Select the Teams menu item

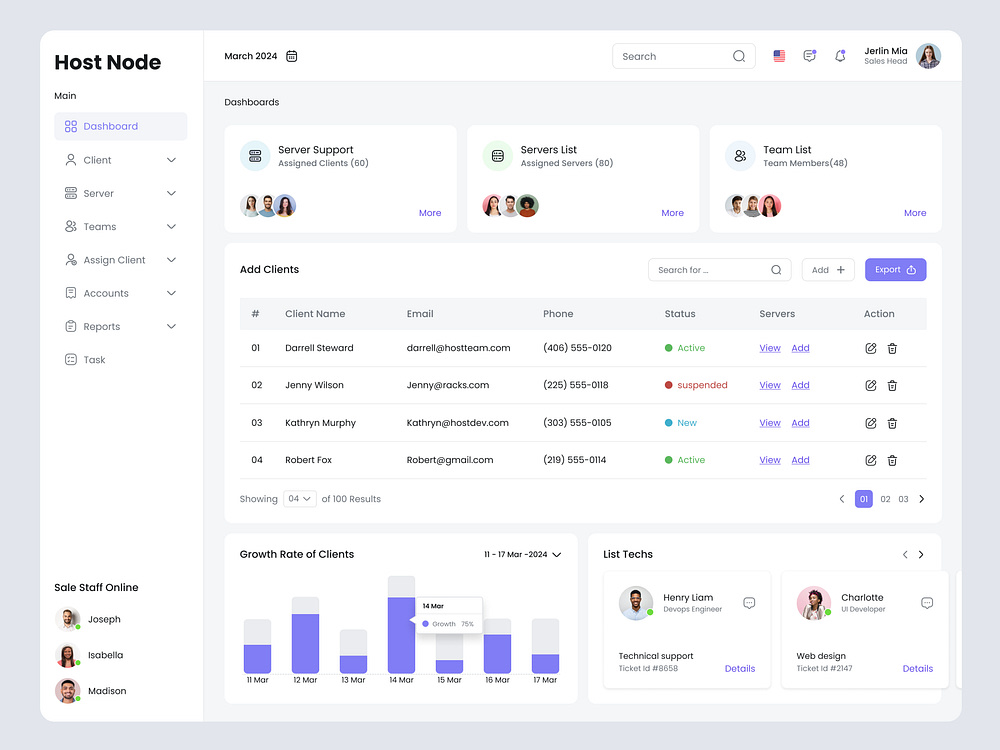tap(96, 226)
